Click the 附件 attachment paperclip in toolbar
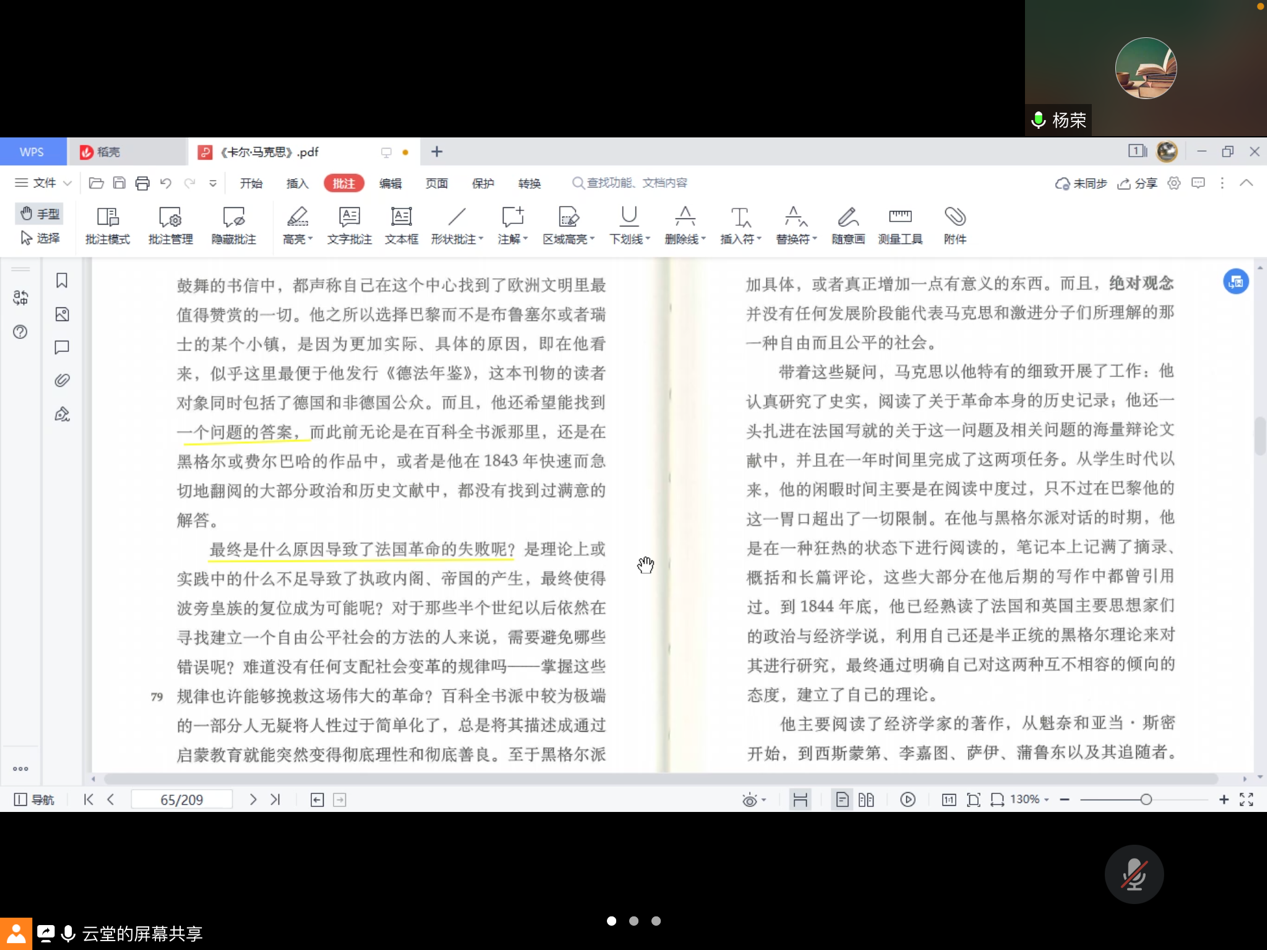This screenshot has height=950, width=1267. click(x=955, y=225)
